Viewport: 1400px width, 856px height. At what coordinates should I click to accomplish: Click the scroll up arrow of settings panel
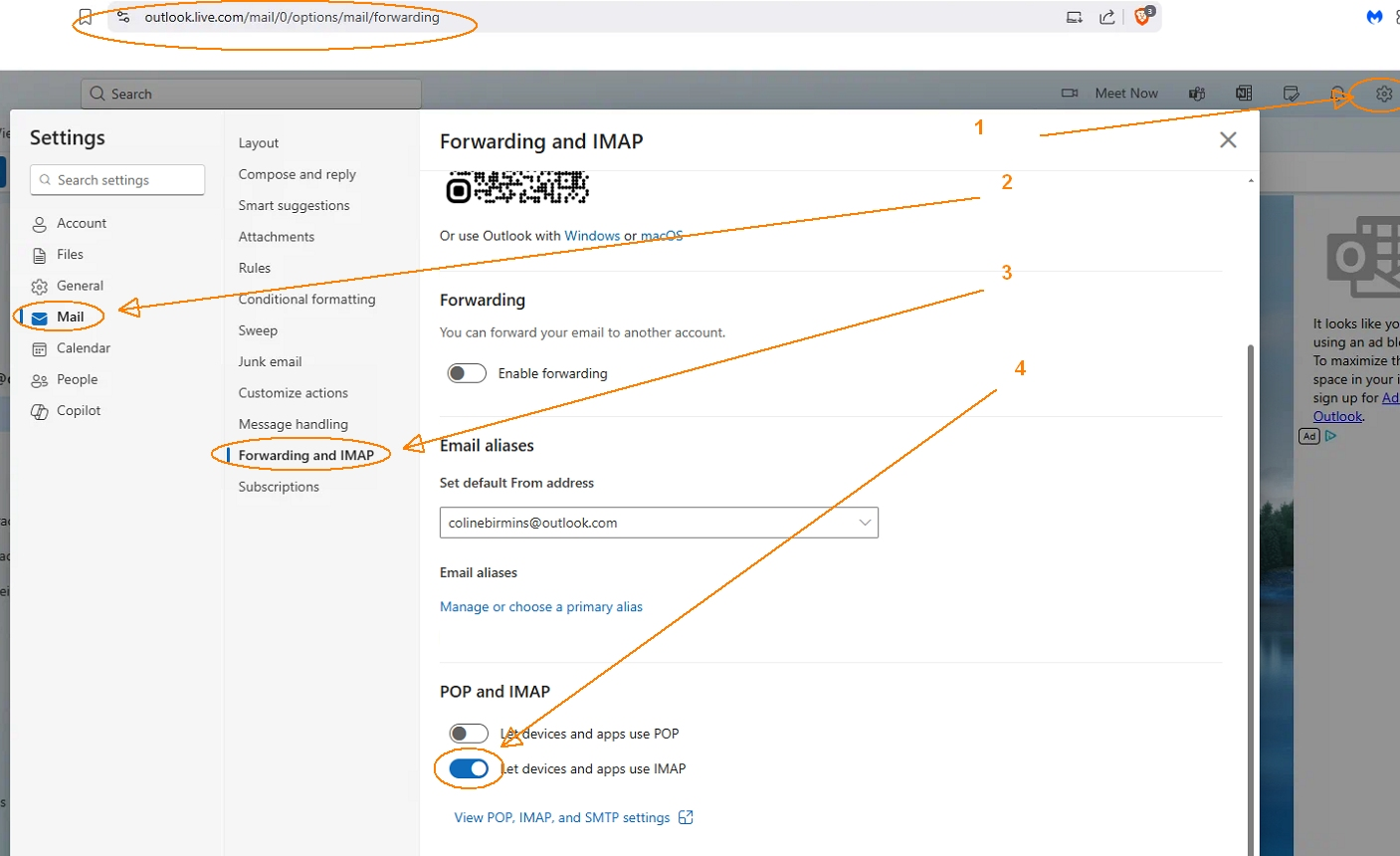[x=1251, y=180]
